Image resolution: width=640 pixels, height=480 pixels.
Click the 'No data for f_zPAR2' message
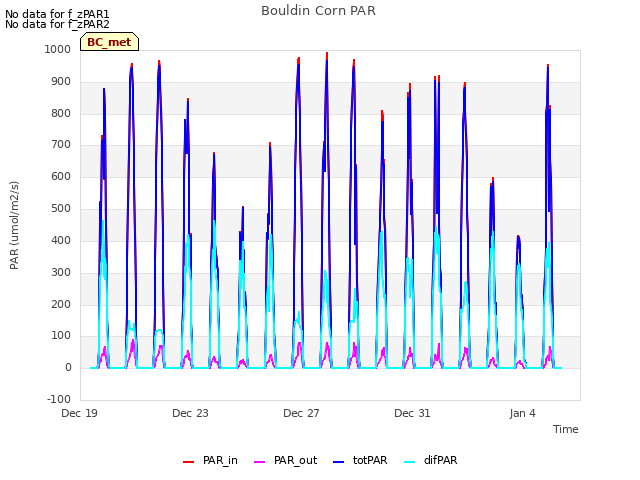tap(57, 24)
